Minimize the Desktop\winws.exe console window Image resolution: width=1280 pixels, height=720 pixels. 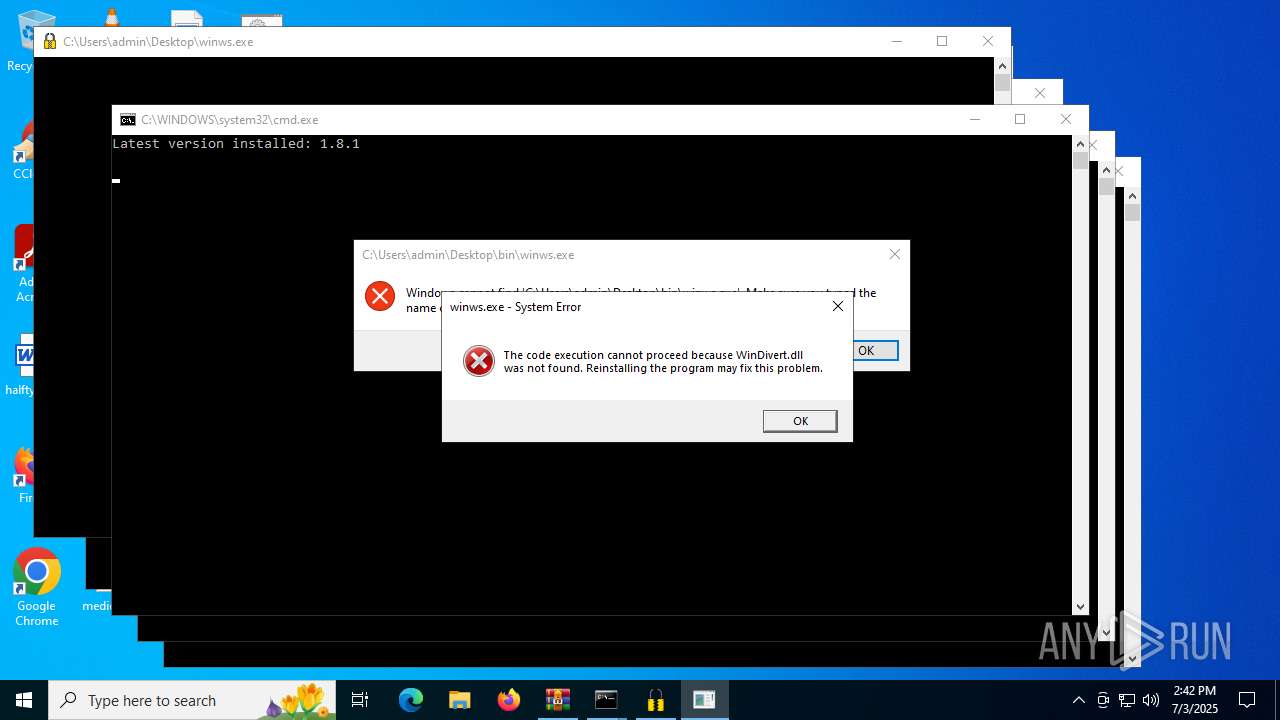[896, 41]
